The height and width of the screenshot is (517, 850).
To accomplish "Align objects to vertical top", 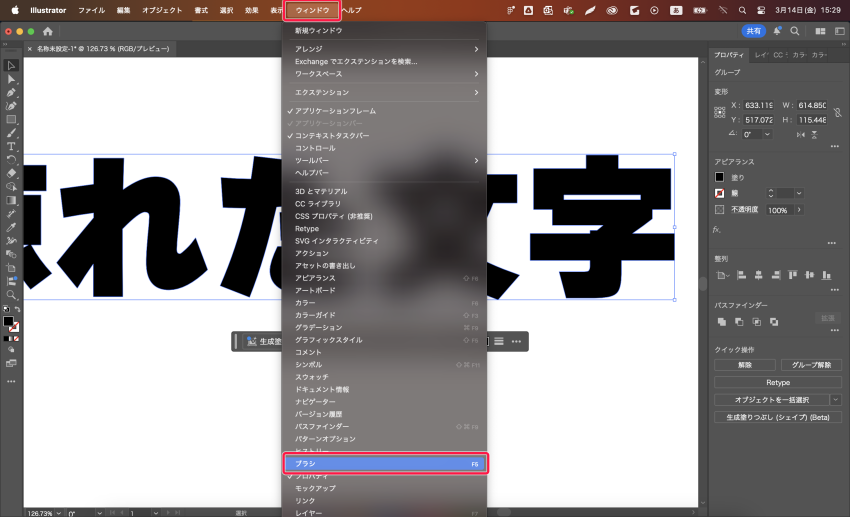I will coord(793,275).
